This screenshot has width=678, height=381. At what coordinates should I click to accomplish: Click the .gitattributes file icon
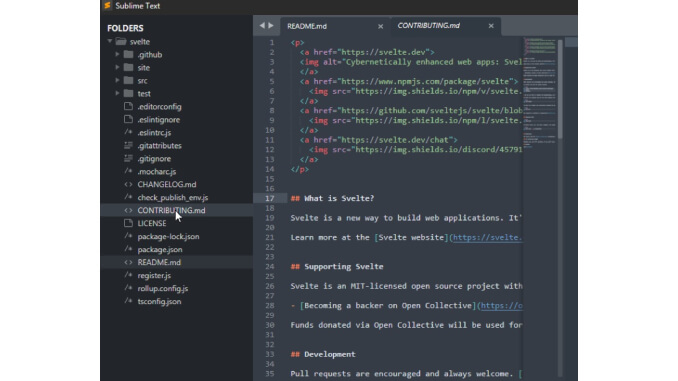pos(128,145)
